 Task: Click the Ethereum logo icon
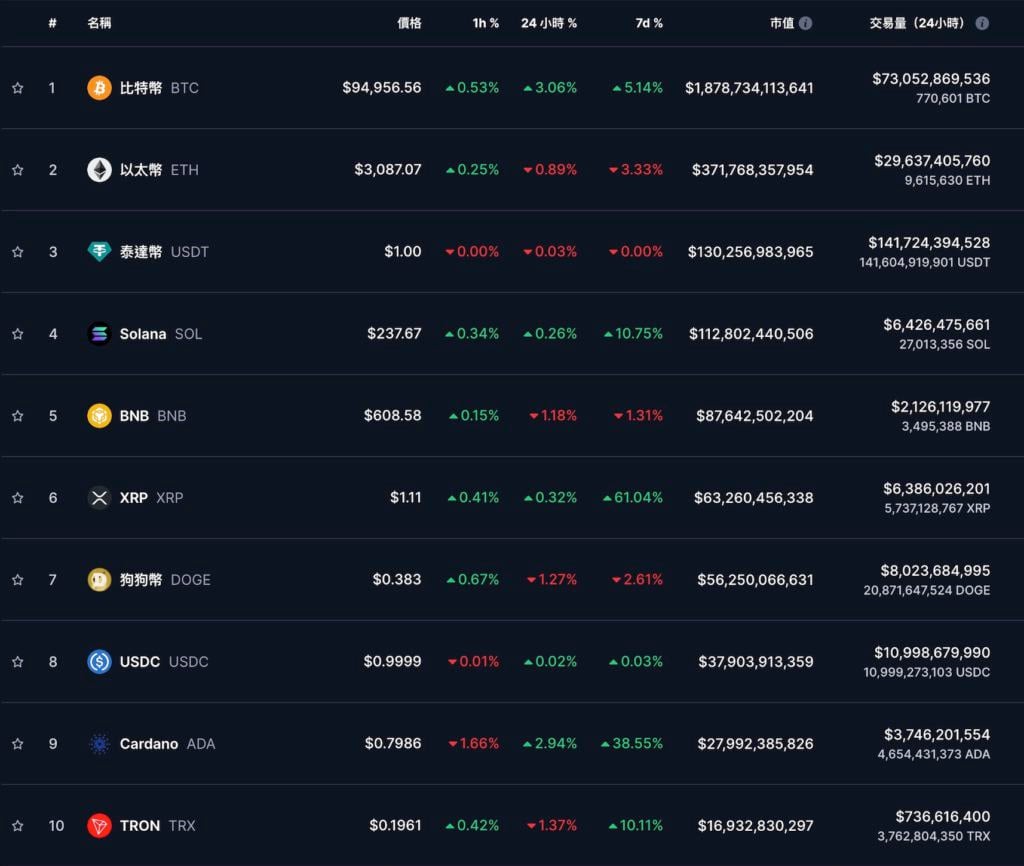99,170
